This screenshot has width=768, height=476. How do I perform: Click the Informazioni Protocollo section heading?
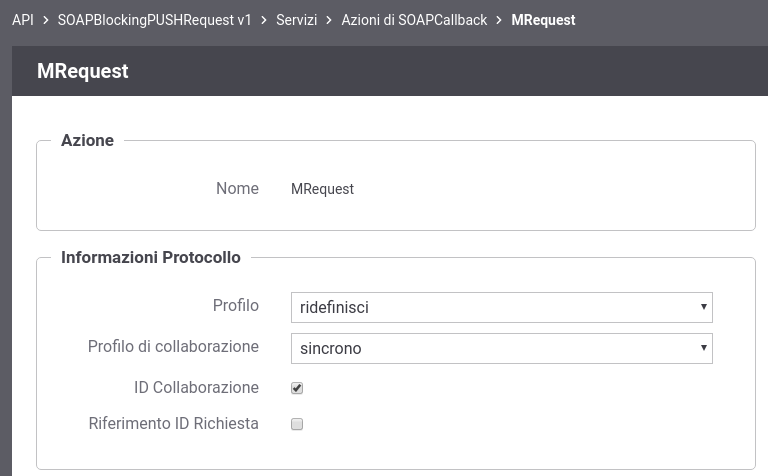pos(151,258)
